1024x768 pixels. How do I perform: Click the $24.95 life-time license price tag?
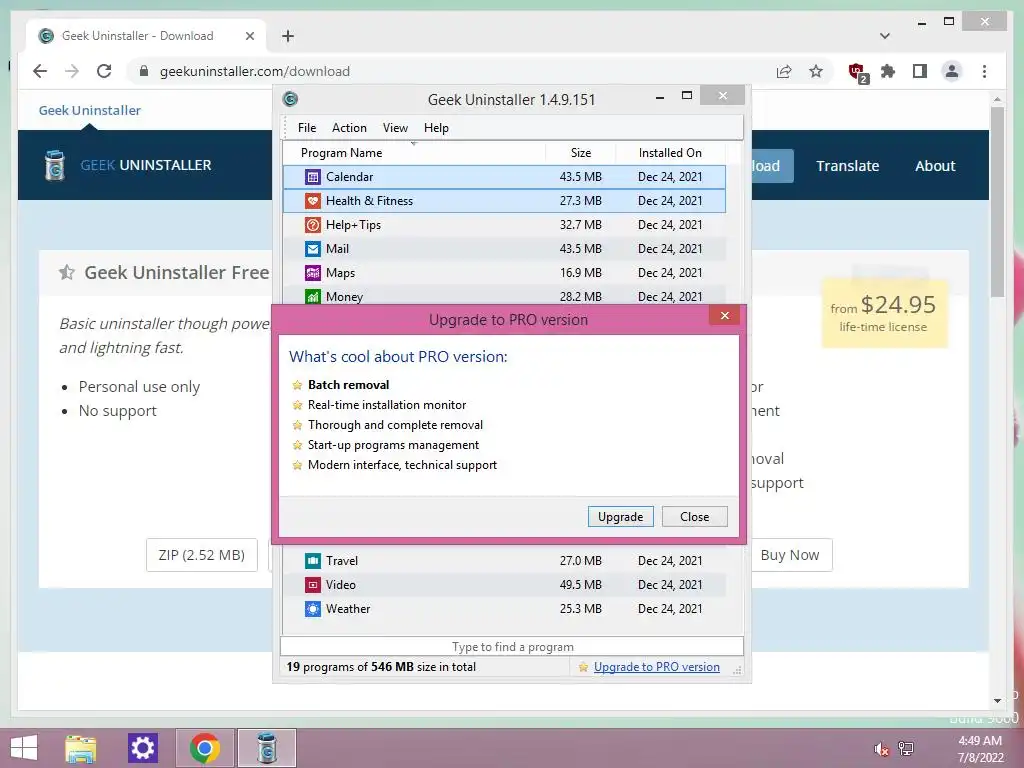884,313
